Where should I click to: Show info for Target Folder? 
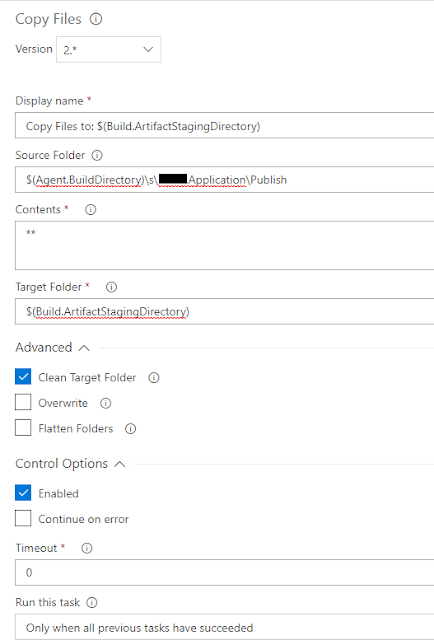point(111,287)
